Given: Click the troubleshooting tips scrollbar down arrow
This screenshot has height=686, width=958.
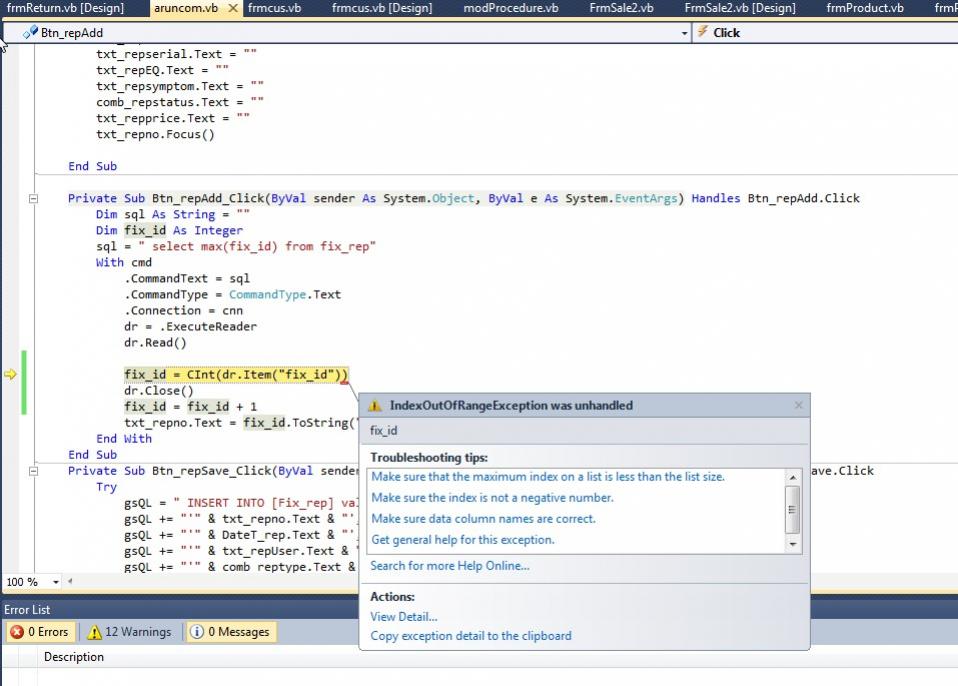Looking at the screenshot, I should tap(793, 544).
